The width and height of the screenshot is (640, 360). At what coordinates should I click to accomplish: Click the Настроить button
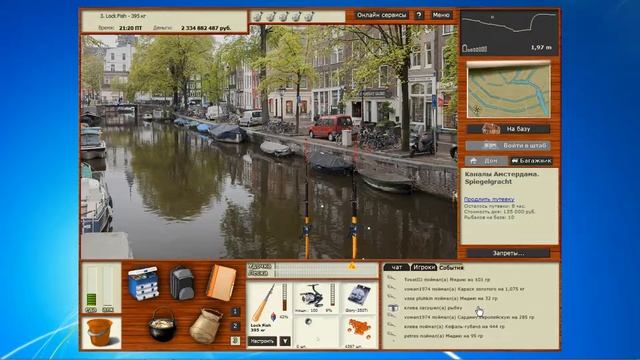point(262,341)
